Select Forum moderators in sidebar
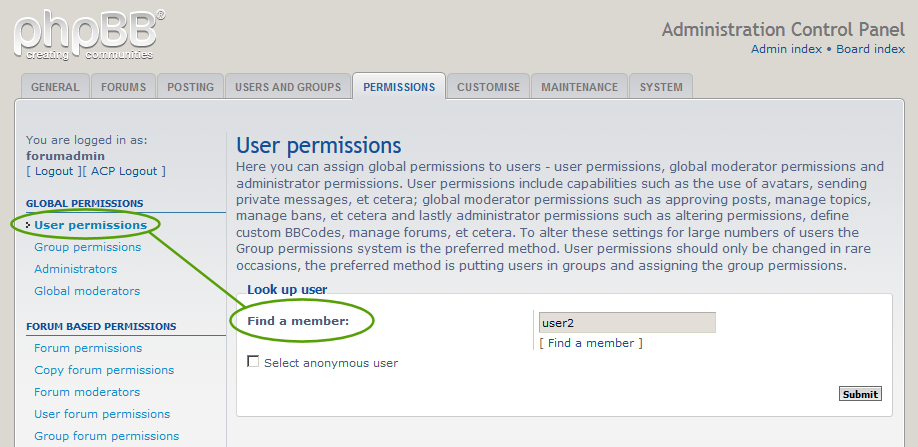 pyautogui.click(x=87, y=392)
